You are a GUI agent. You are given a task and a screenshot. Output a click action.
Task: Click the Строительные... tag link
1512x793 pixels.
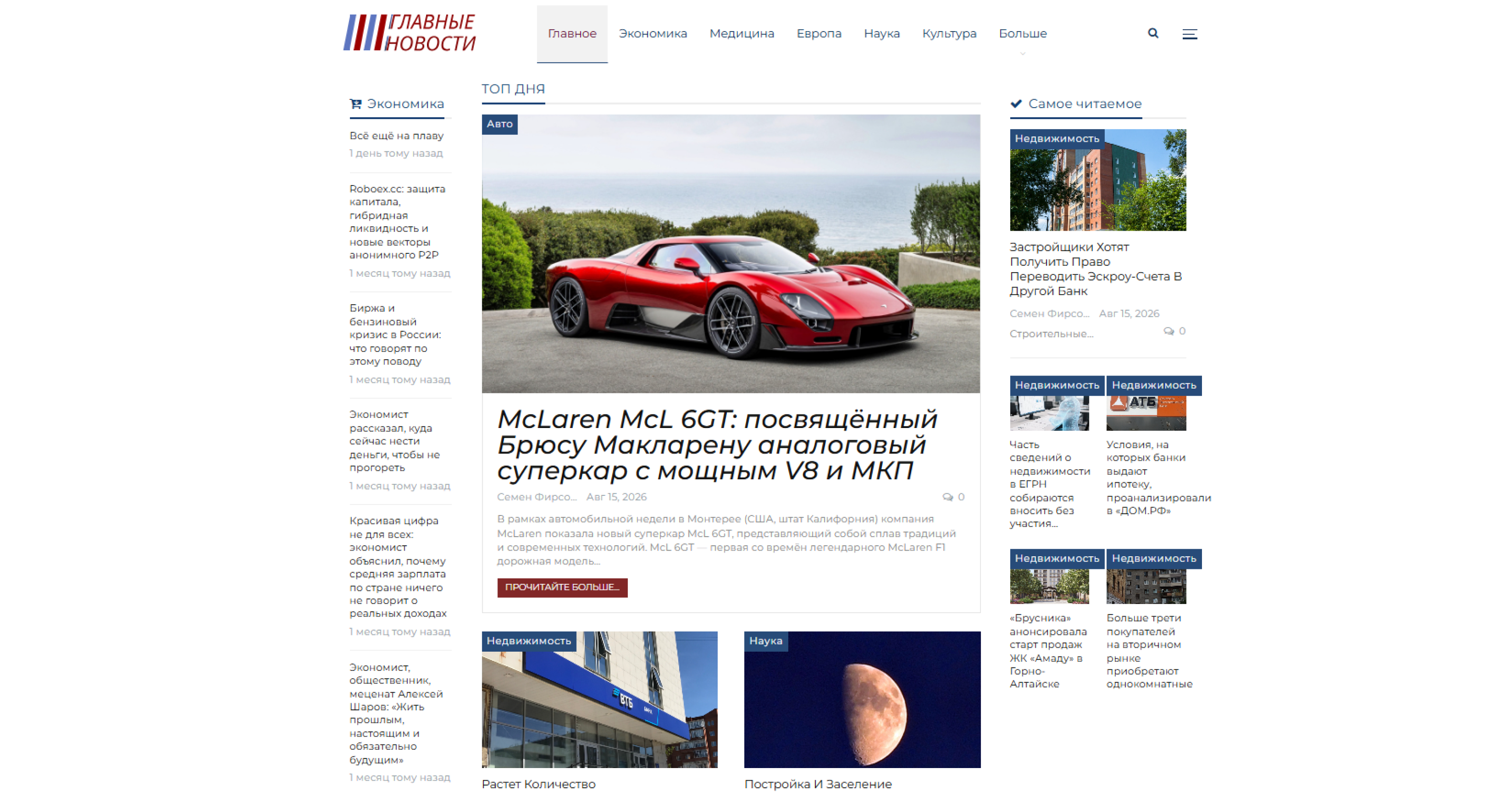coord(1051,334)
